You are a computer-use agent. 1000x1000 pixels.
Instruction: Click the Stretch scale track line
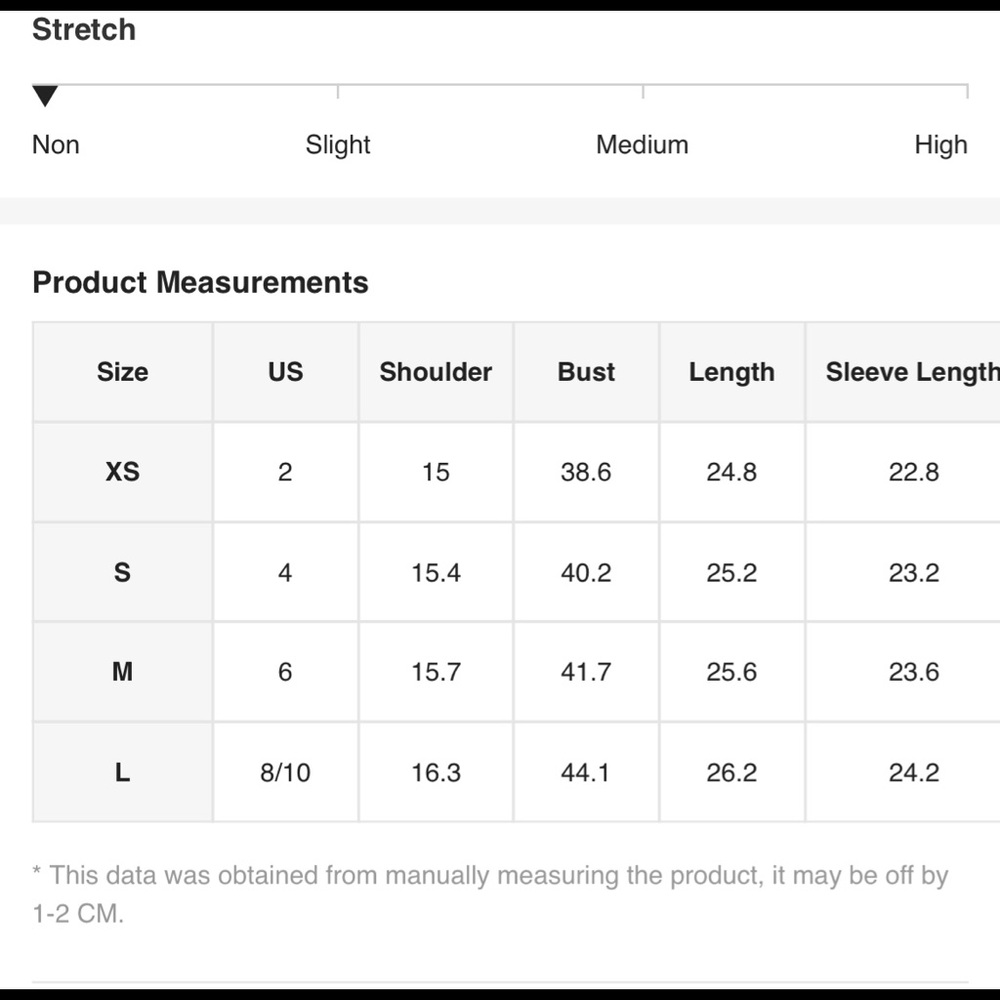click(x=500, y=84)
